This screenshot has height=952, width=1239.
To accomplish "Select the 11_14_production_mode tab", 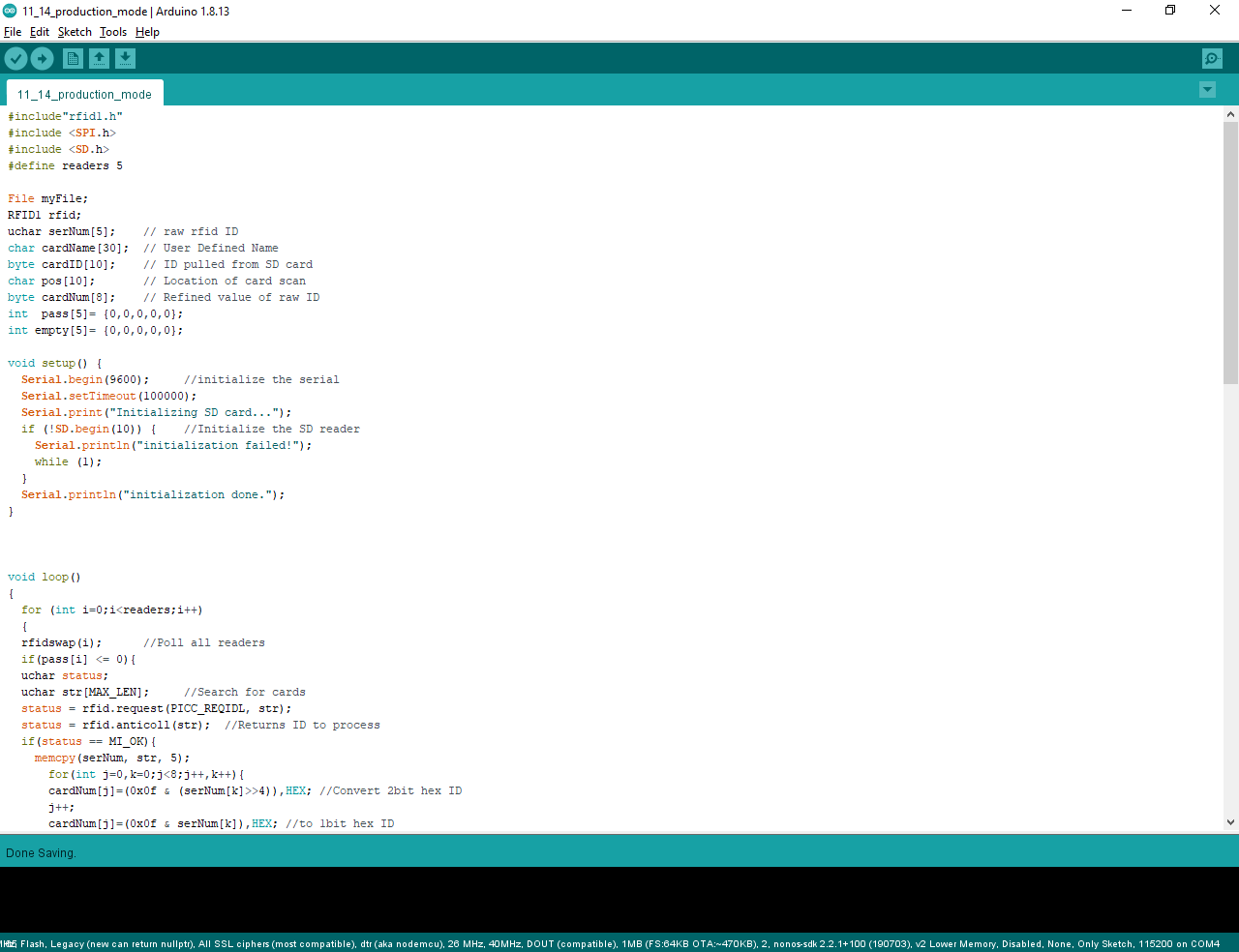I will (84, 94).
